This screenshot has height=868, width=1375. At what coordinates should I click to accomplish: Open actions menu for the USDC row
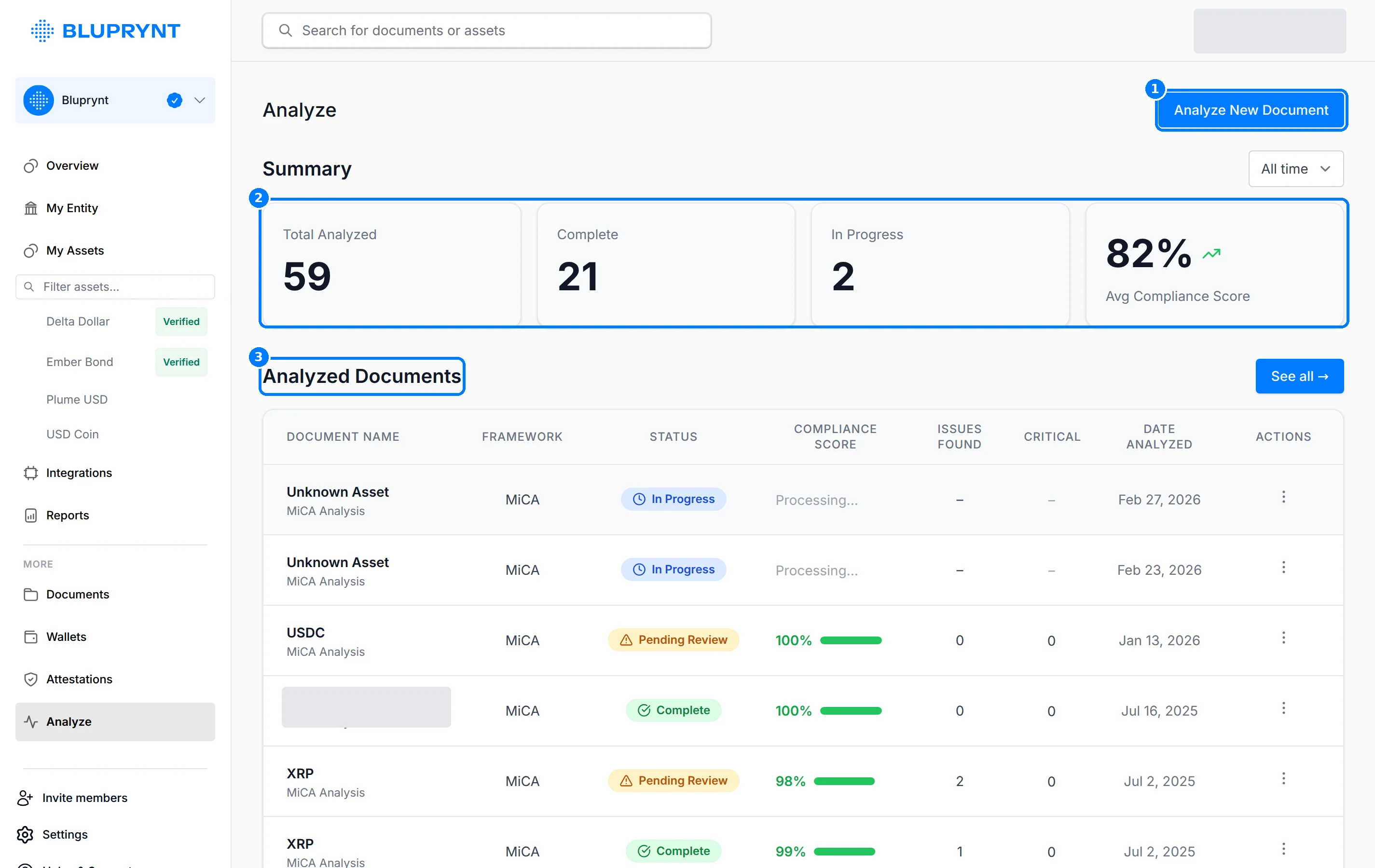1283,637
